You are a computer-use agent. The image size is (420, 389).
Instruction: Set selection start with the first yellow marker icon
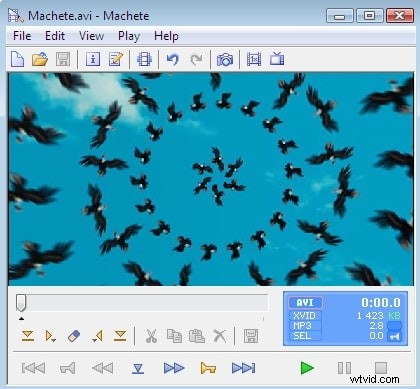(x=28, y=336)
